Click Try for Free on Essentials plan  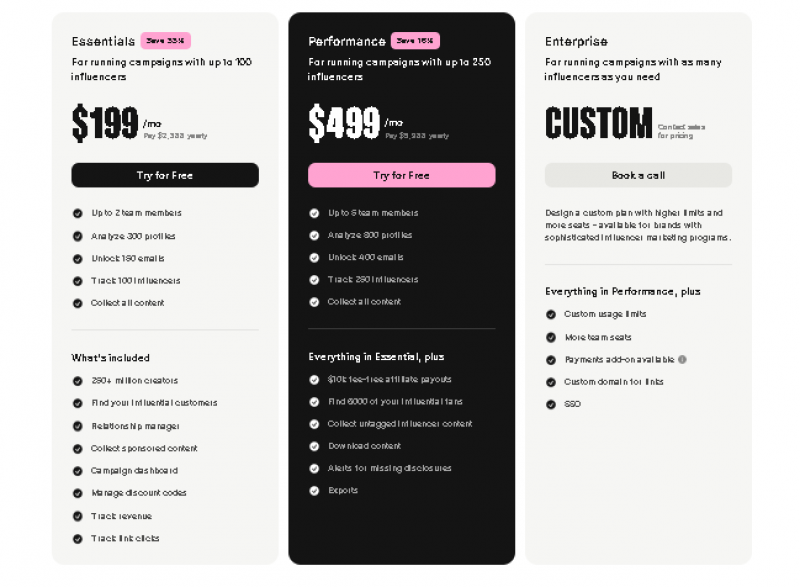tap(165, 174)
